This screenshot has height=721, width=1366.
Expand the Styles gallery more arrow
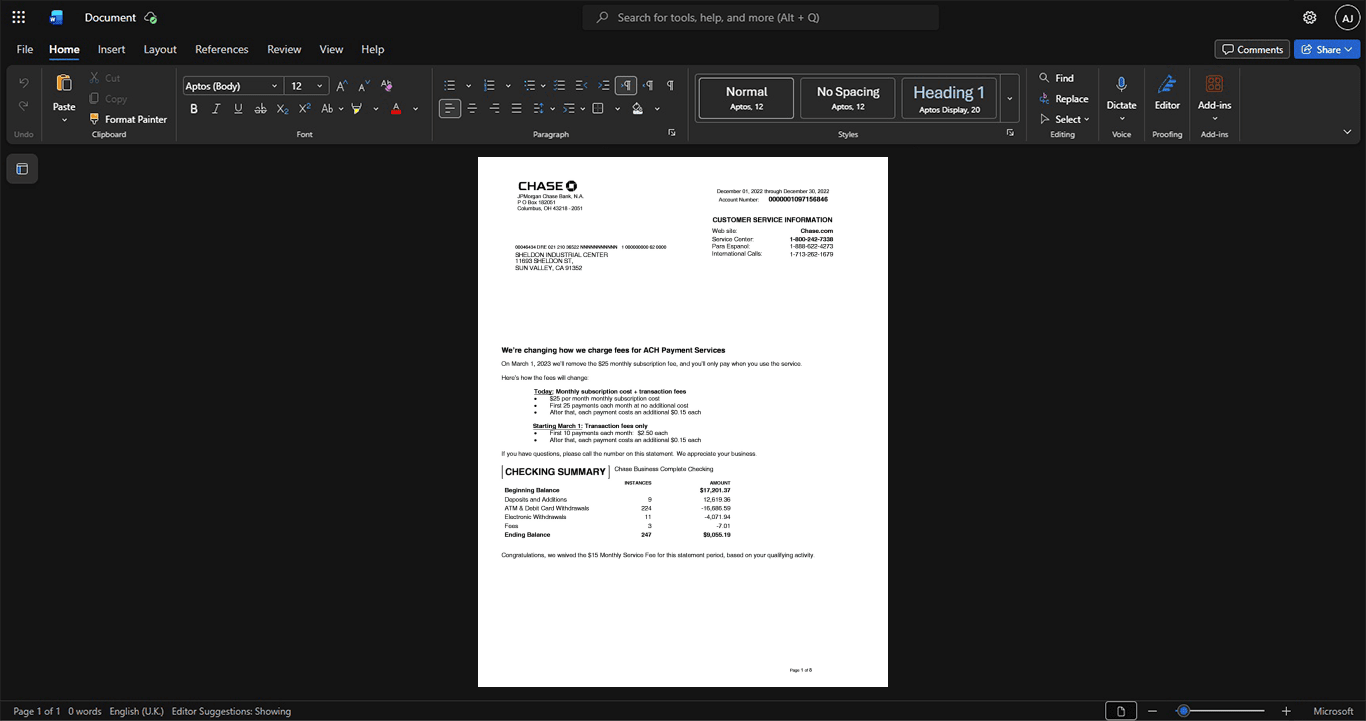pos(1010,98)
